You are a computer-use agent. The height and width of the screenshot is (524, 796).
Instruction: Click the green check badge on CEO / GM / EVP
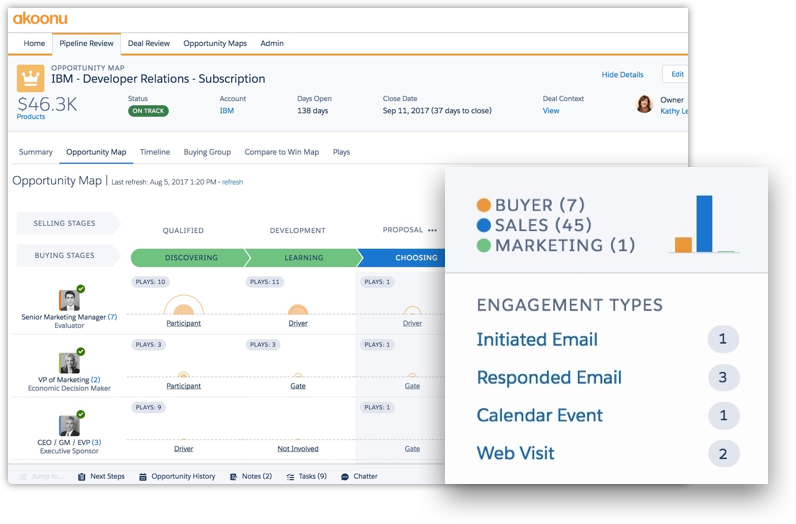click(x=81, y=414)
